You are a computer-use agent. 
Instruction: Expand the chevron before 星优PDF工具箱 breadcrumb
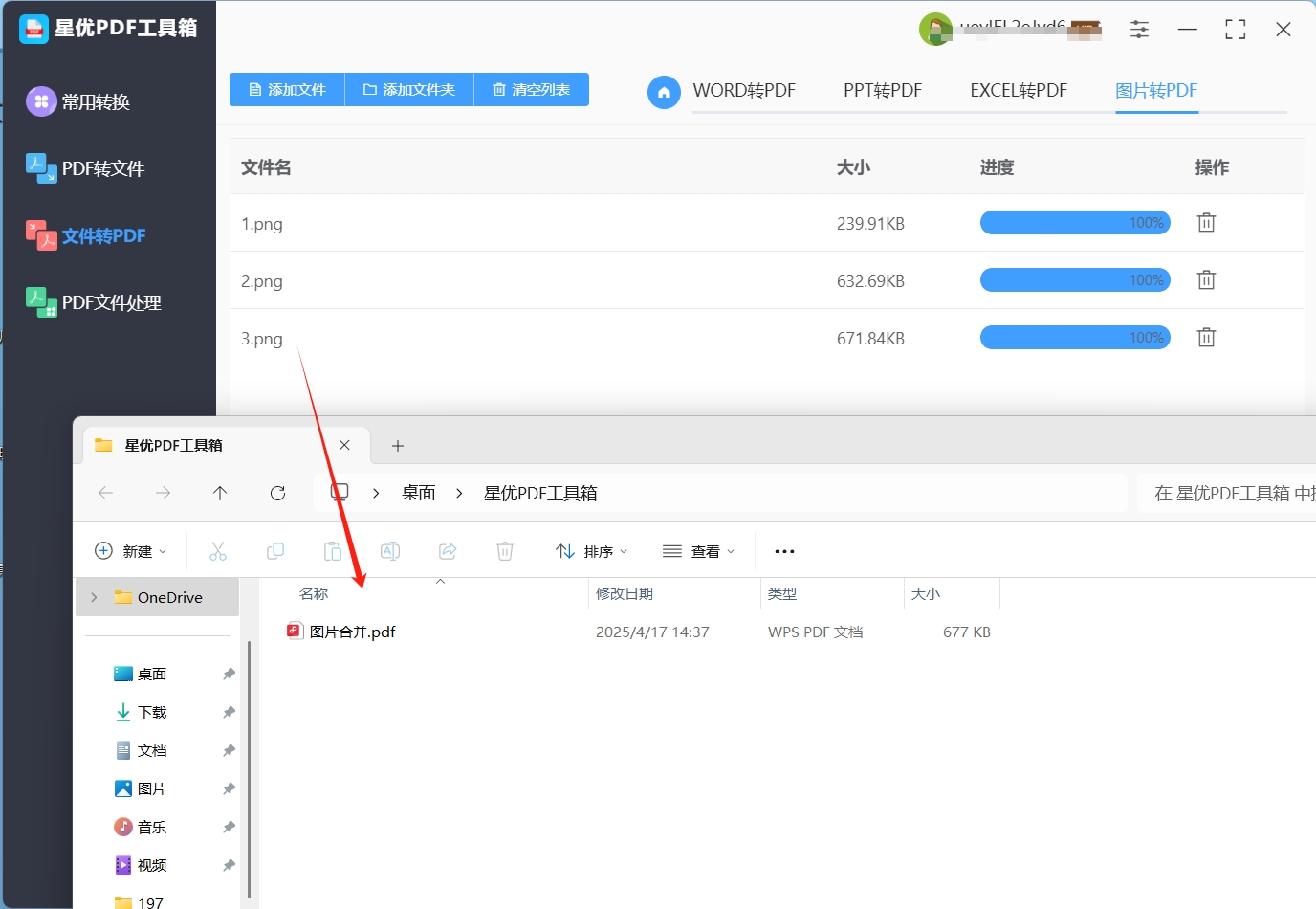[459, 493]
